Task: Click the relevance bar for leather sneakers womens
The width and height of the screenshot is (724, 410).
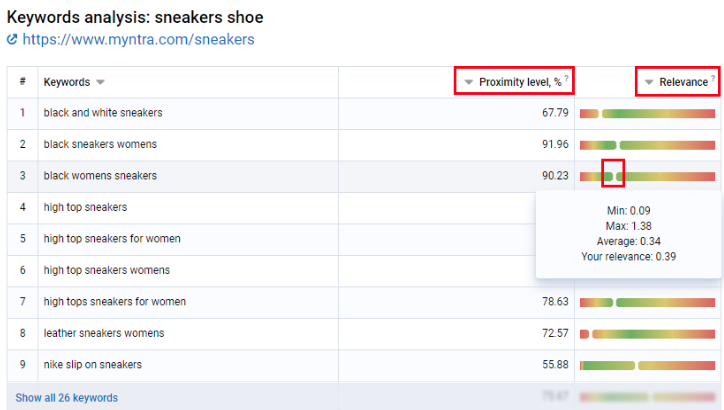Action: pos(647,334)
